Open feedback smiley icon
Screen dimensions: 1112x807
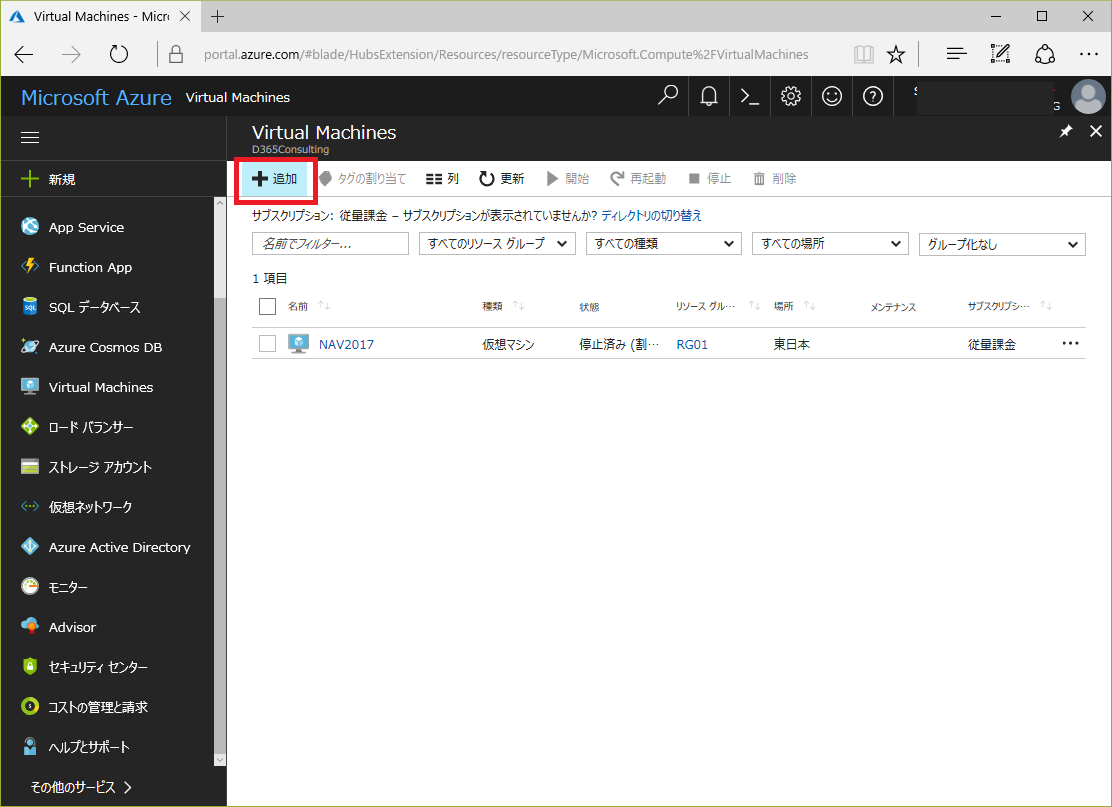[x=832, y=96]
